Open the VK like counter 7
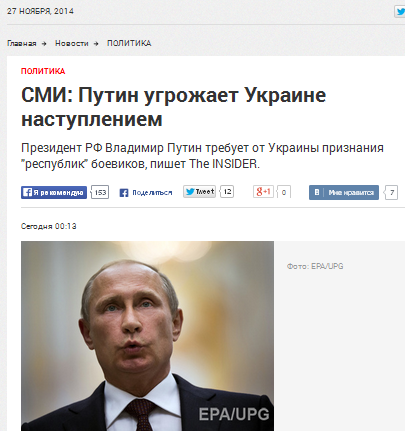 [x=391, y=193]
